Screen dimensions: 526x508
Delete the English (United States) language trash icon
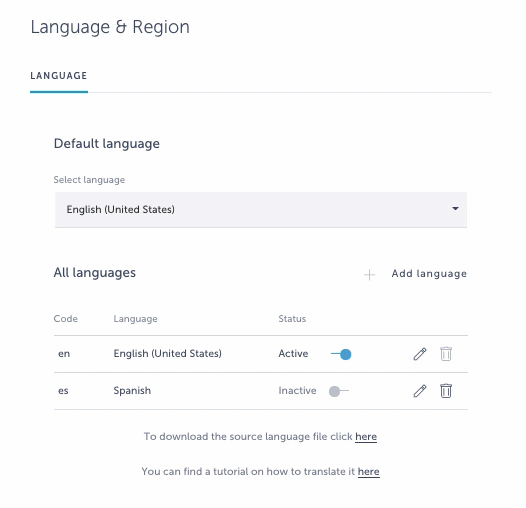(x=446, y=354)
